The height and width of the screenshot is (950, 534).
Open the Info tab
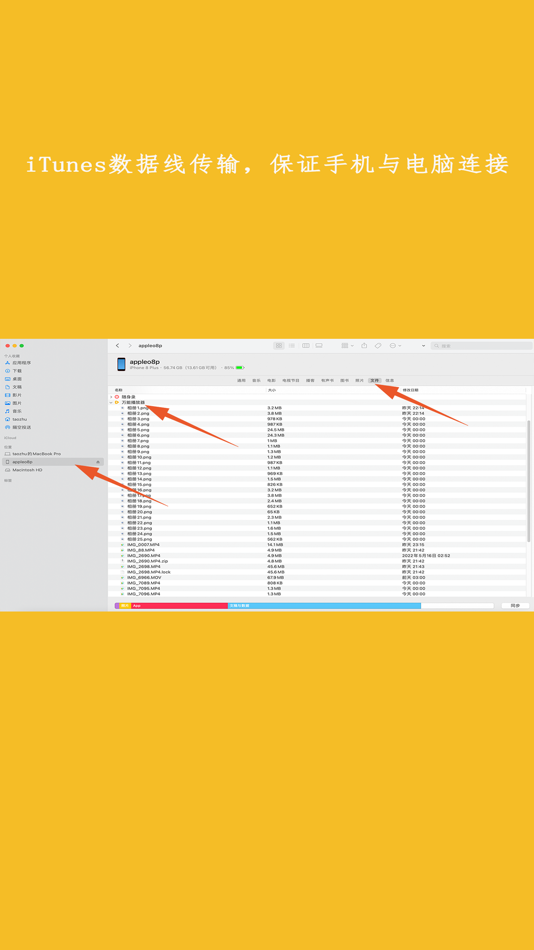click(390, 380)
